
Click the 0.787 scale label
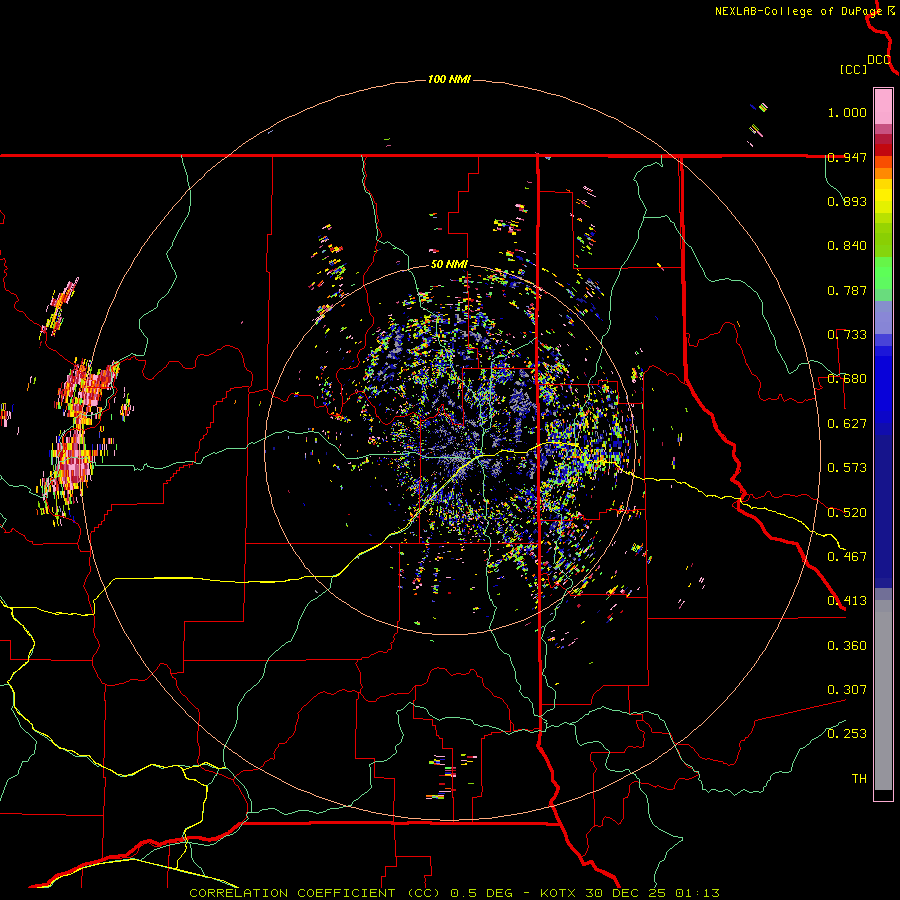coord(847,290)
